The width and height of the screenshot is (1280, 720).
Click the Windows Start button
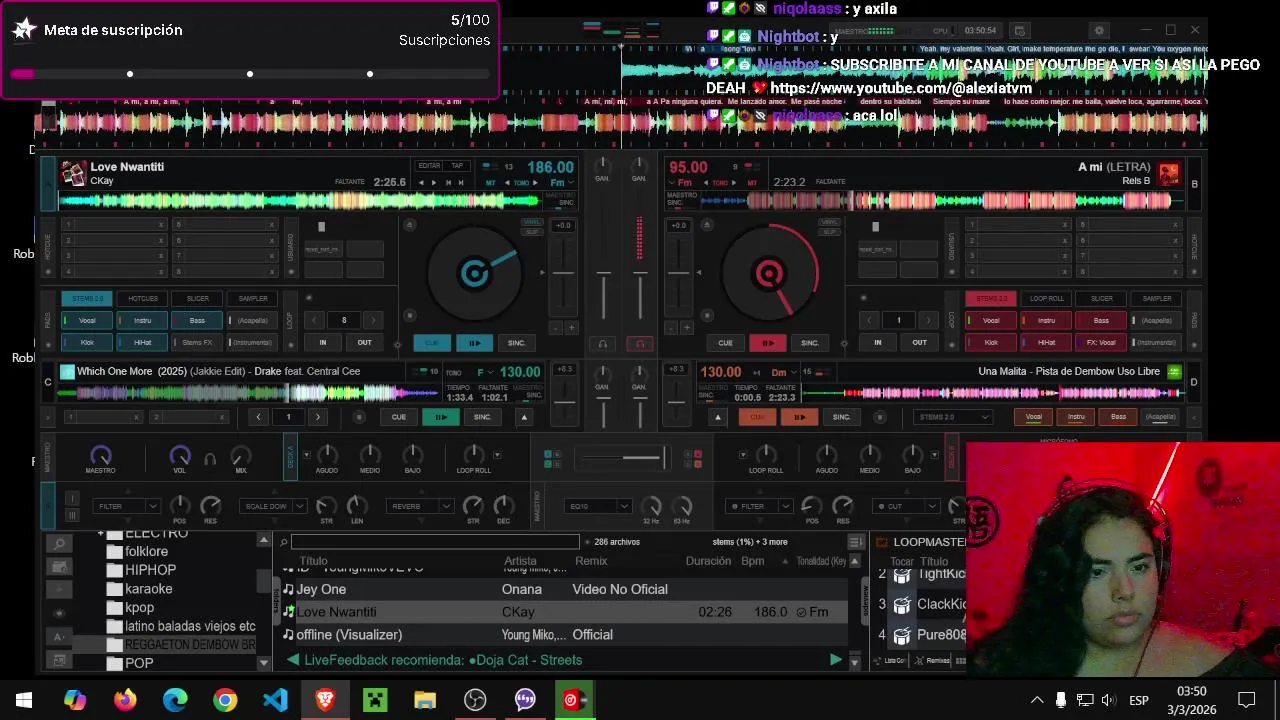click(24, 700)
